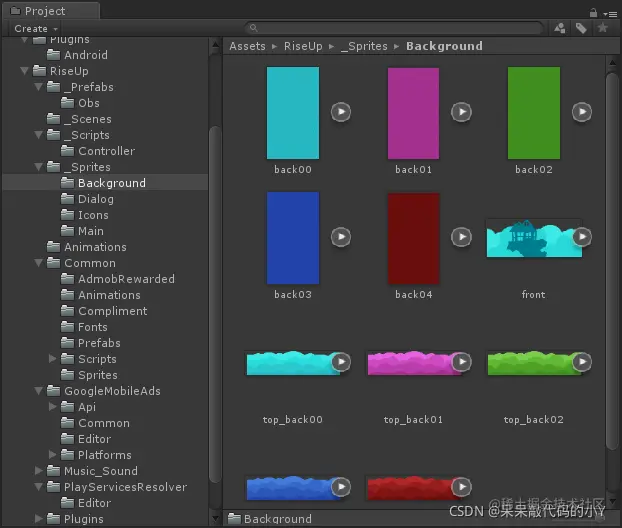Click _Sprites in the breadcrumb path
This screenshot has height=528, width=622.
tap(364, 46)
